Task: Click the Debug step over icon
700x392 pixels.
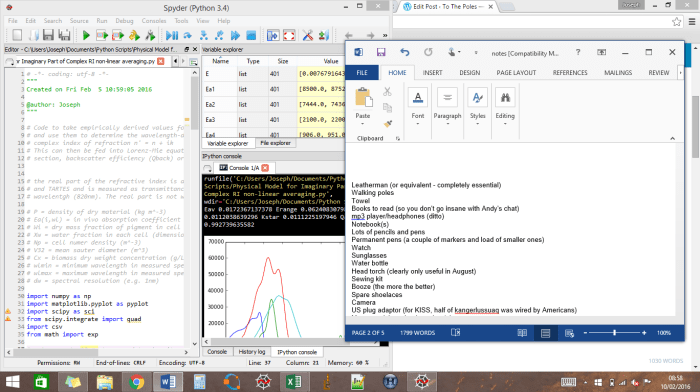Action: coord(188,35)
